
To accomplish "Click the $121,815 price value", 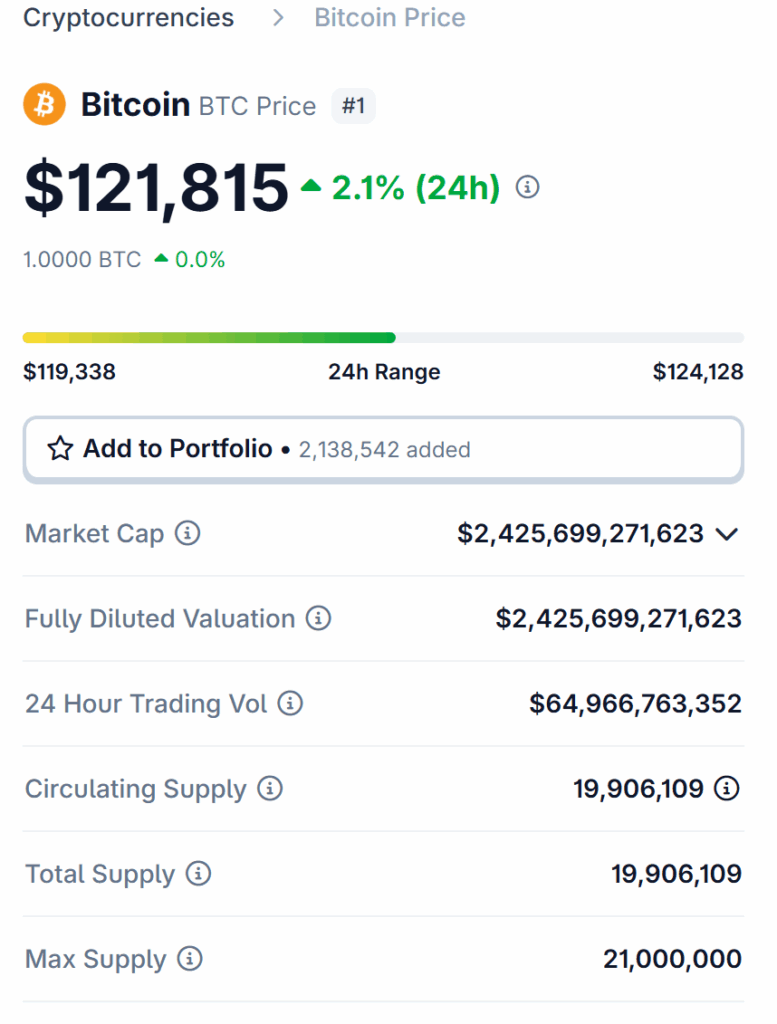I will tap(156, 188).
